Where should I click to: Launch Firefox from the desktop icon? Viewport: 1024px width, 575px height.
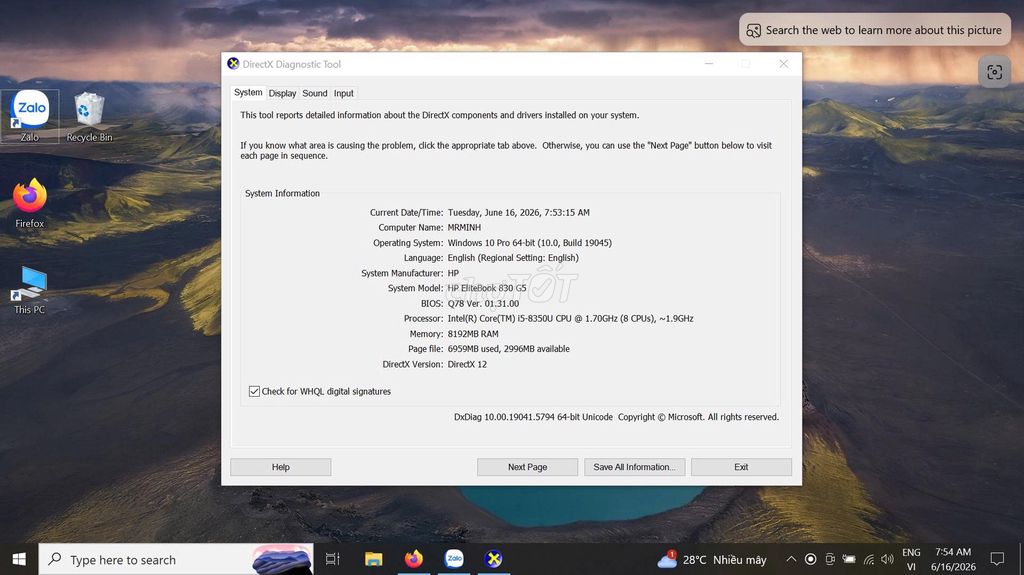click(x=30, y=203)
